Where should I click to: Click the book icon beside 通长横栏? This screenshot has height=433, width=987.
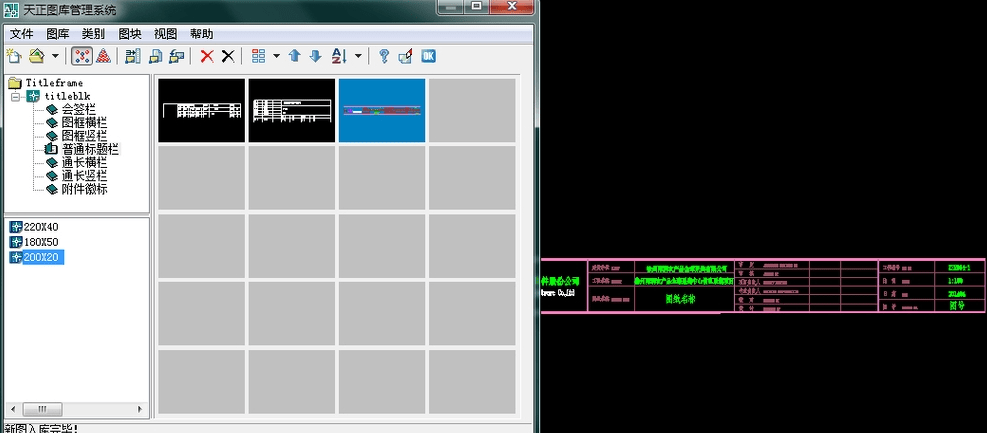pos(52,162)
